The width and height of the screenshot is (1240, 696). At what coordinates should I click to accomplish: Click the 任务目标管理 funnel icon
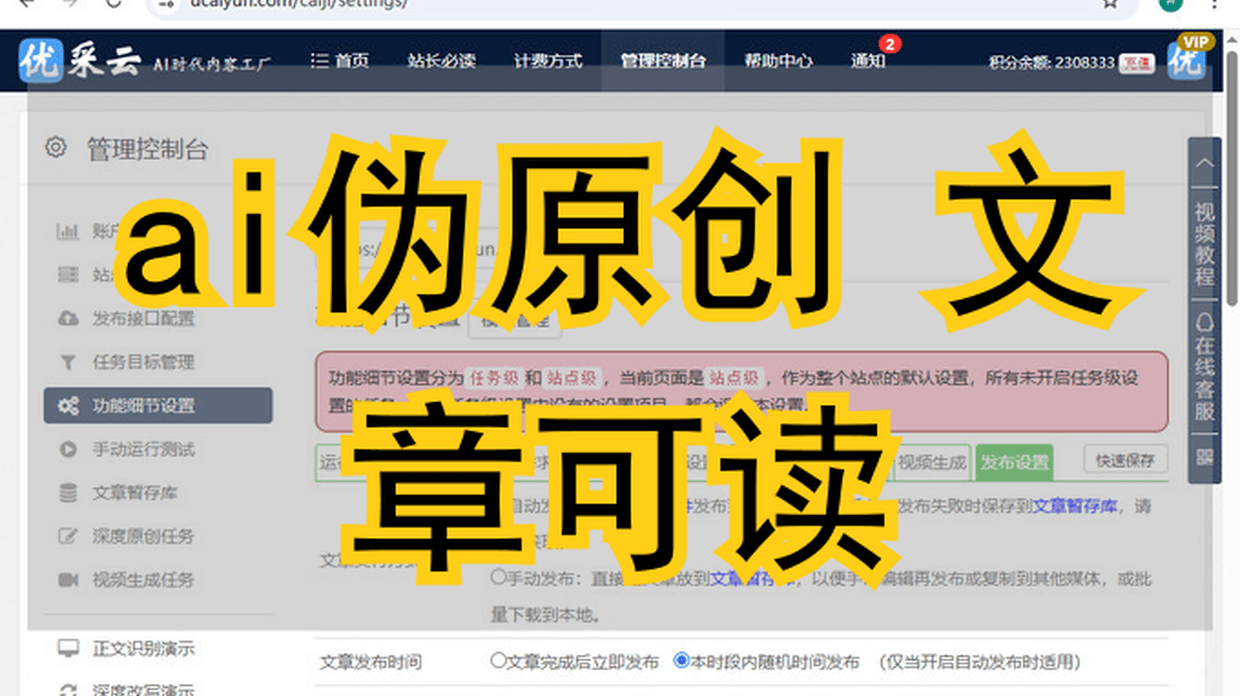(x=68, y=362)
